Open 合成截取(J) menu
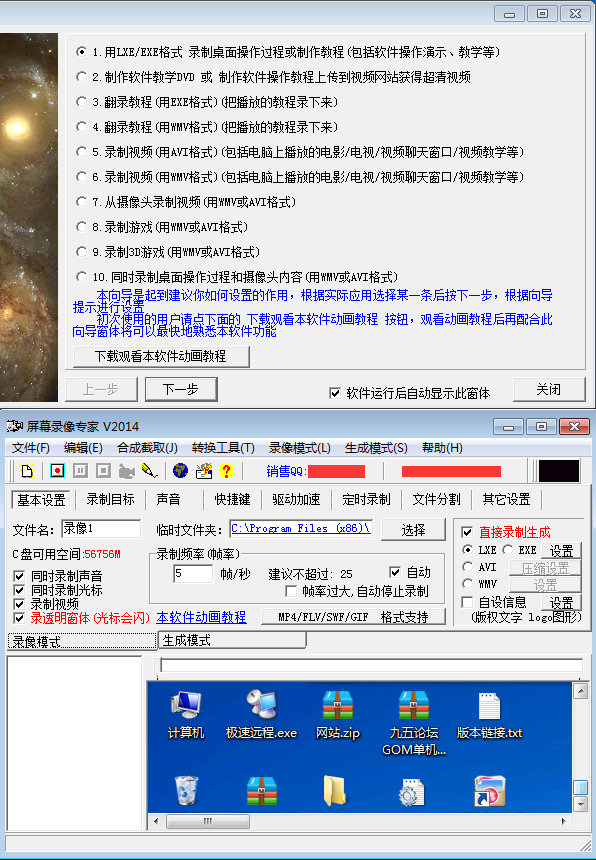Screen dimensions: 596x860 click(147, 448)
